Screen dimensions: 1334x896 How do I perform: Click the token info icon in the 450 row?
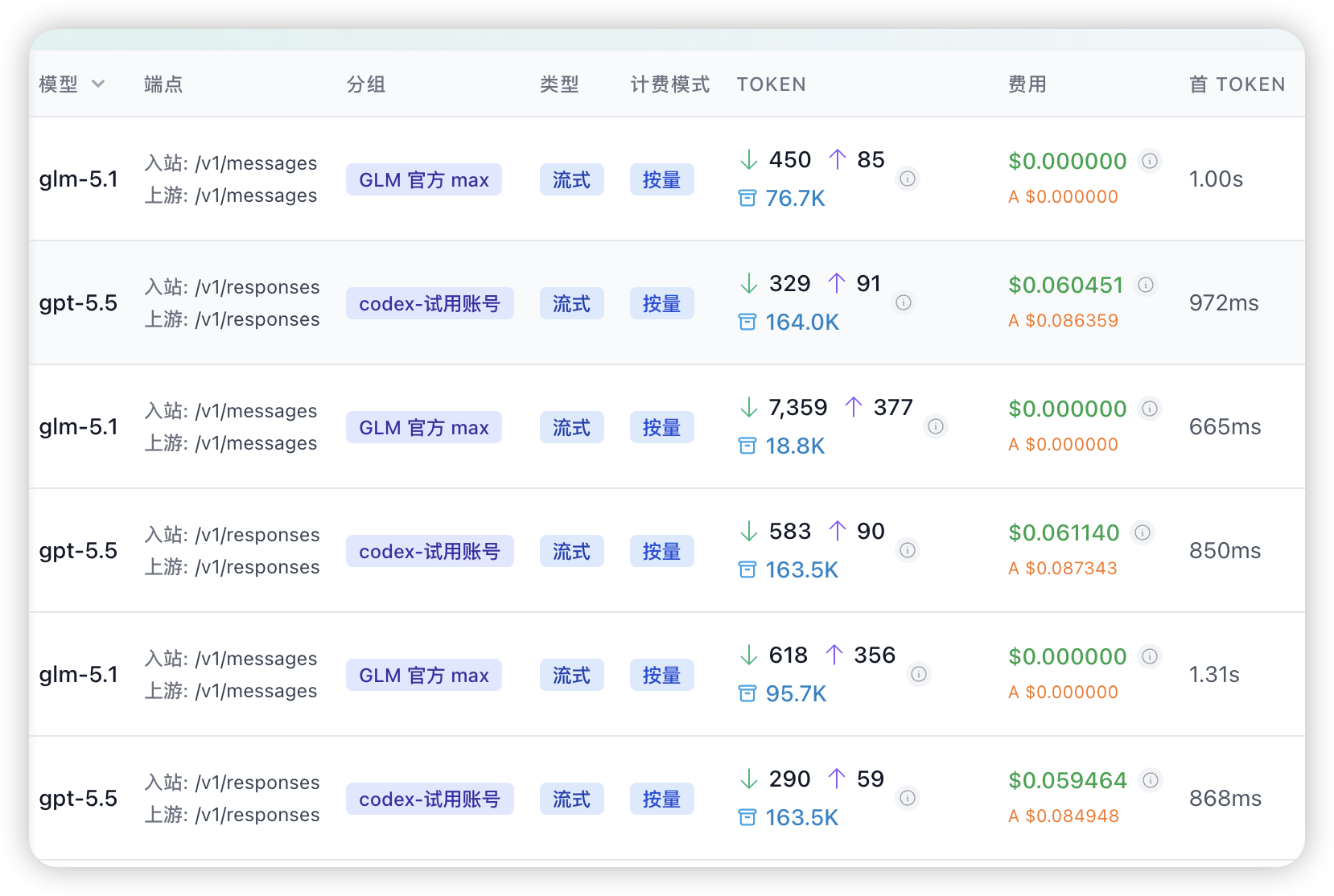(x=908, y=179)
